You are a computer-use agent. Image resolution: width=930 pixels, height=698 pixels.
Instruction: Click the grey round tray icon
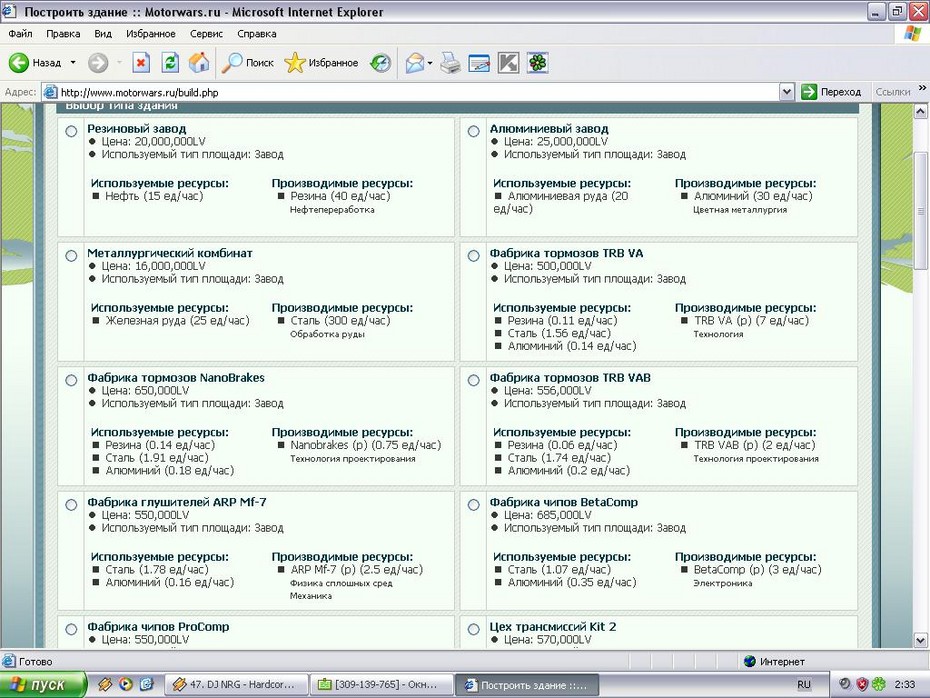(845, 684)
